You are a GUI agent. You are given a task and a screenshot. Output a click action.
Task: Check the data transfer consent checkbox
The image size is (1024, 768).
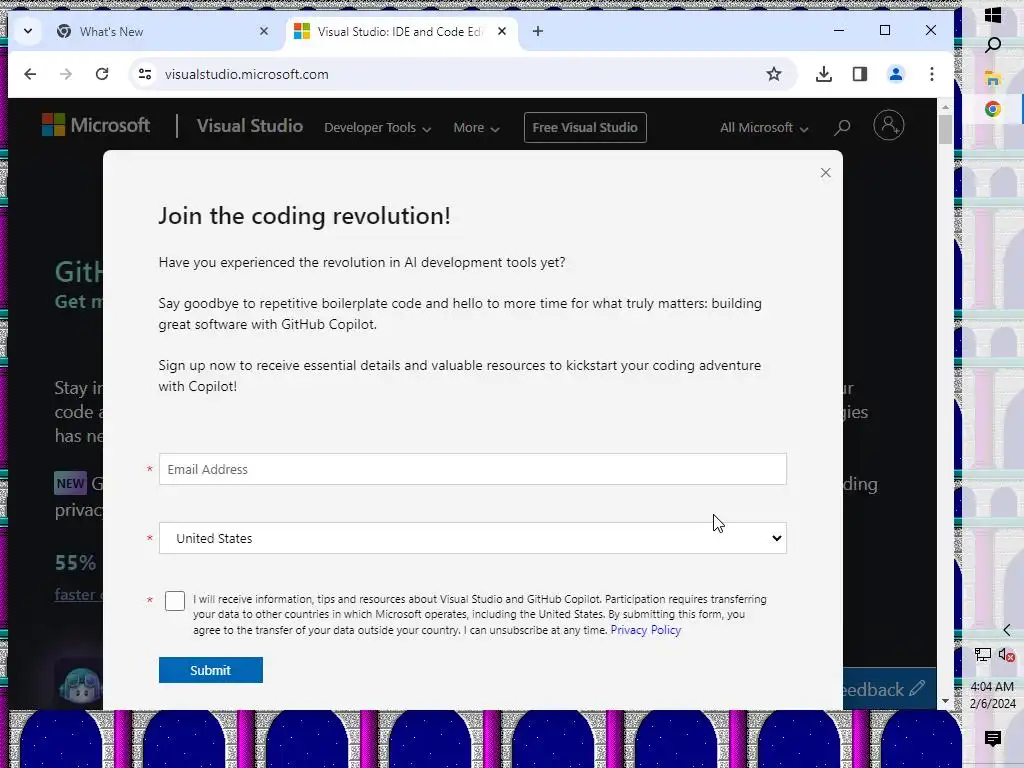coord(175,601)
